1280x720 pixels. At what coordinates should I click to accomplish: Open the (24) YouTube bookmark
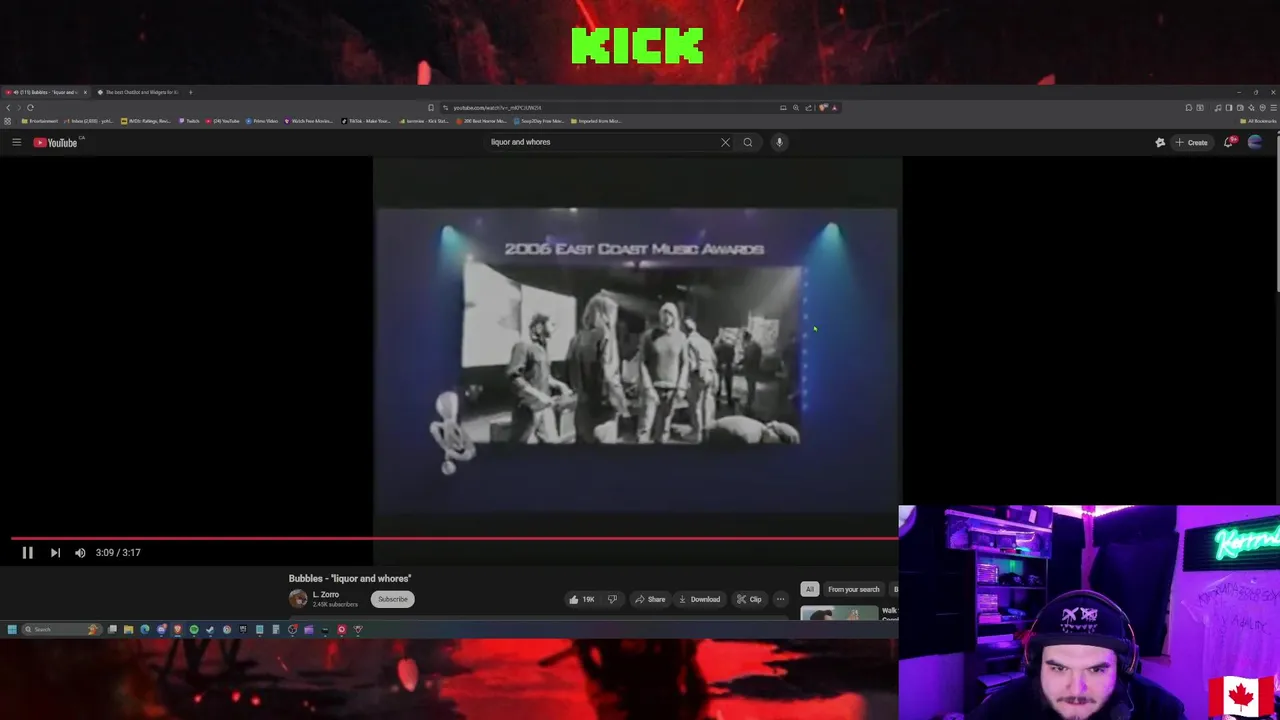point(223,121)
